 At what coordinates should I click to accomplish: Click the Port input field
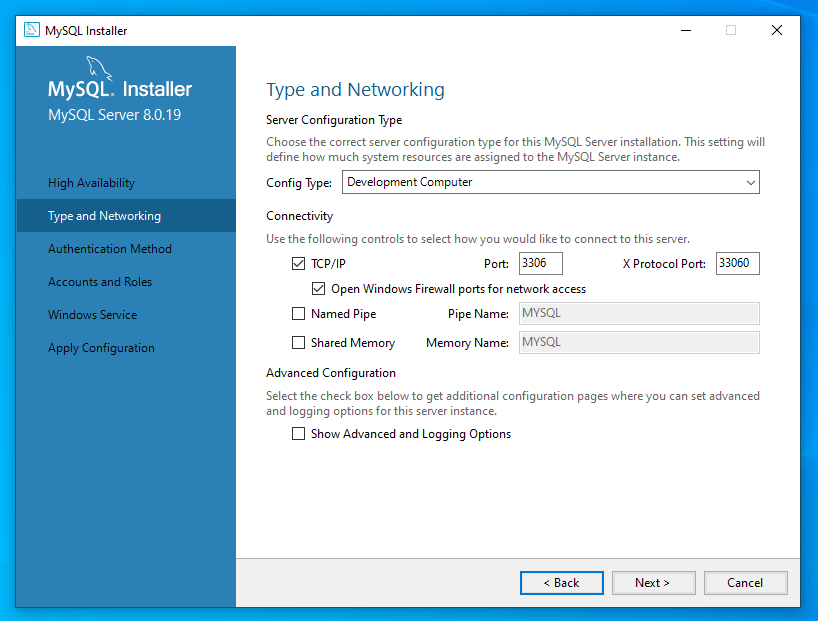click(x=540, y=264)
